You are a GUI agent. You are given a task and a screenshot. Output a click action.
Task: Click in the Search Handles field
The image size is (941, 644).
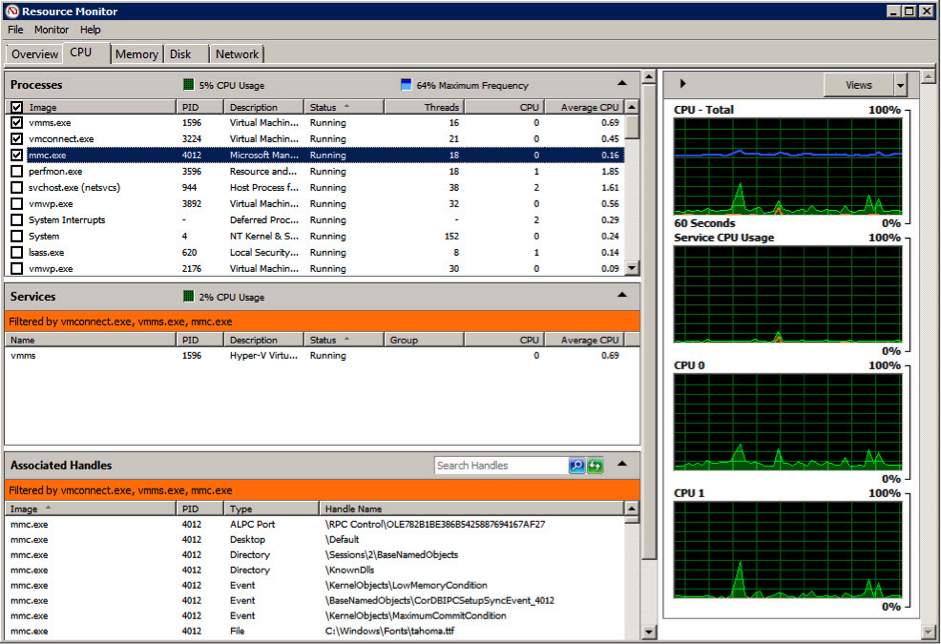(x=500, y=466)
